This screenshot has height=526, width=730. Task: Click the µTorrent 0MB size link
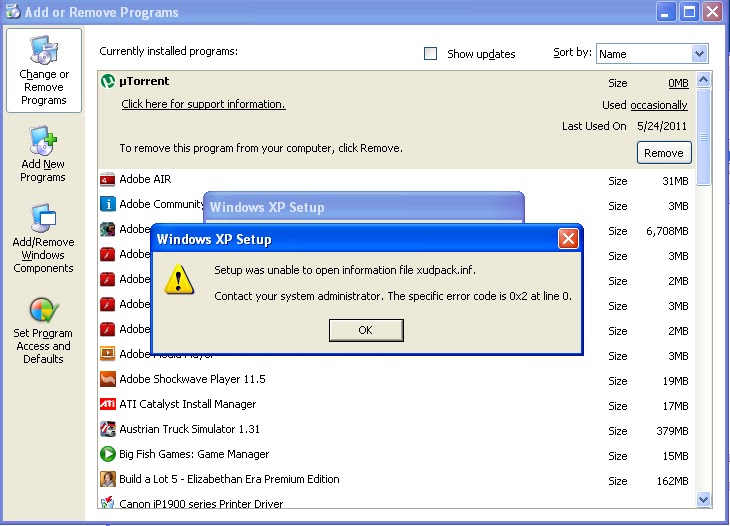(x=678, y=83)
